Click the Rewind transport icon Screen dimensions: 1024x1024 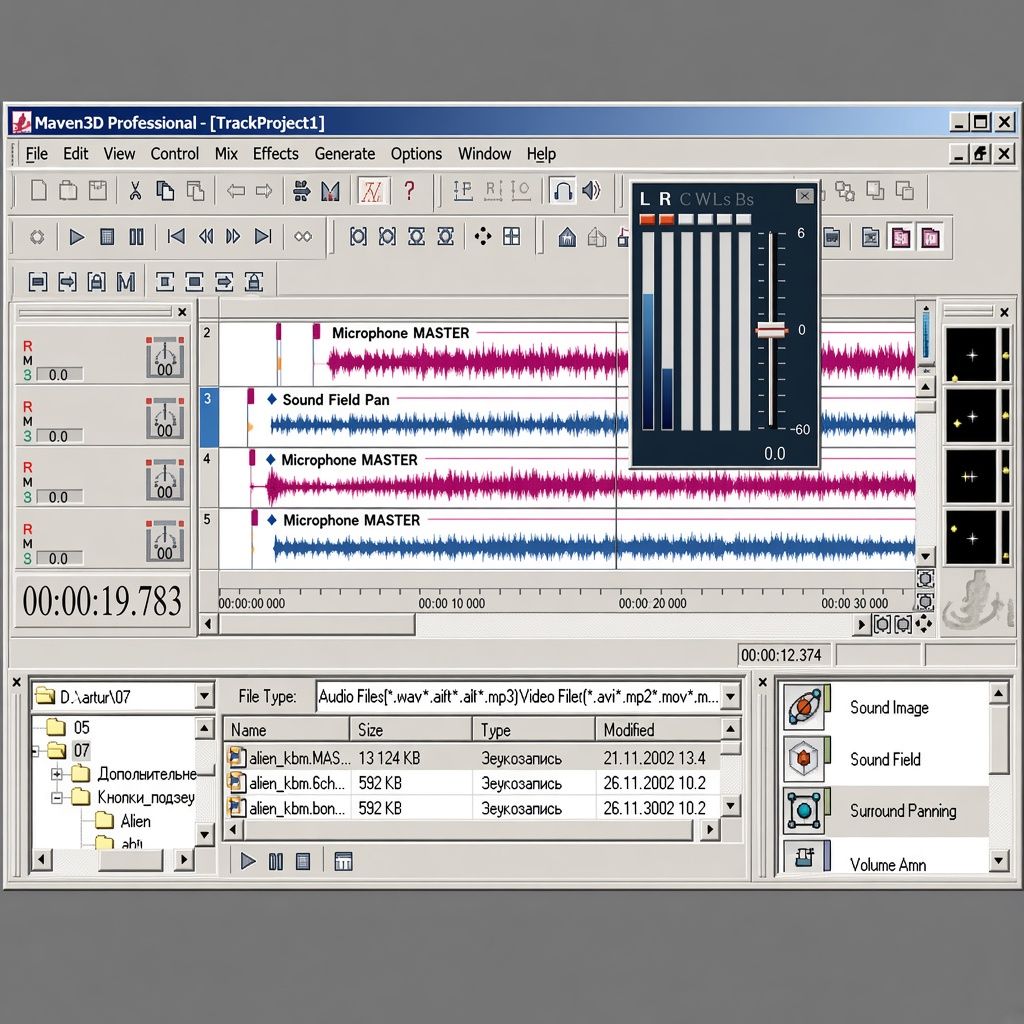[206, 236]
